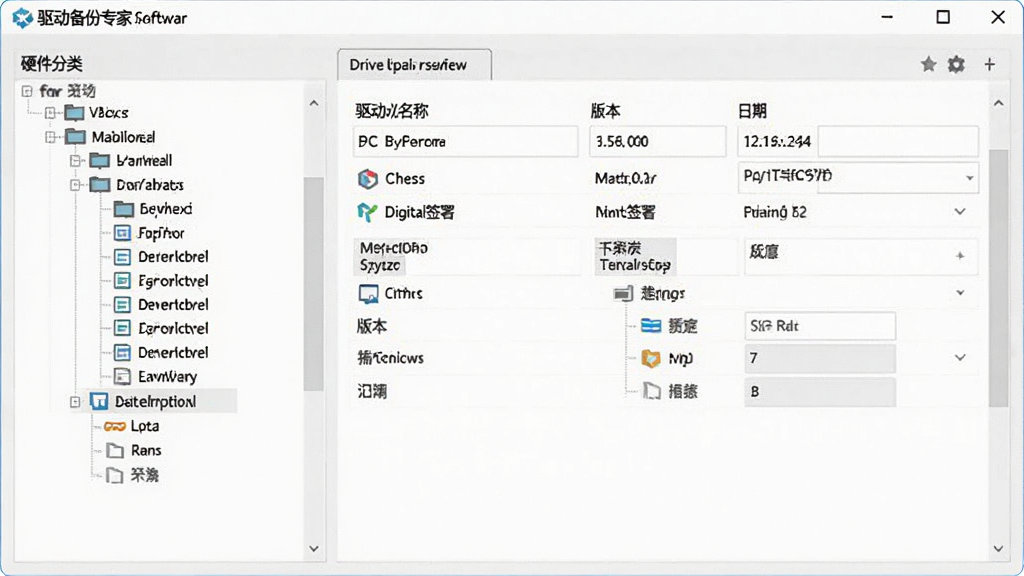Click the star favorite icon
This screenshot has width=1024, height=576.
coord(928,64)
